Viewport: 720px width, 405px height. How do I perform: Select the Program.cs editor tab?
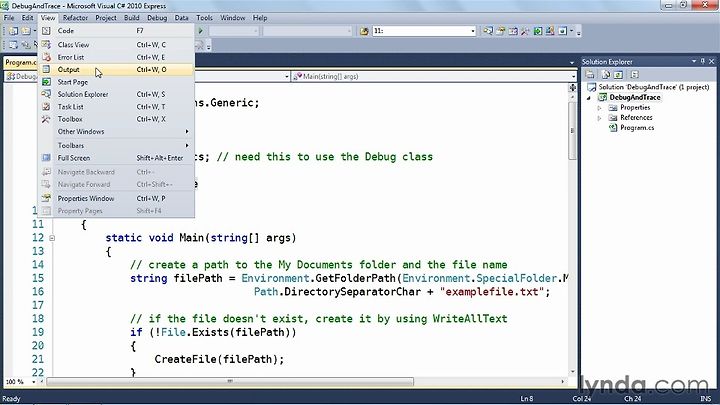[21, 62]
